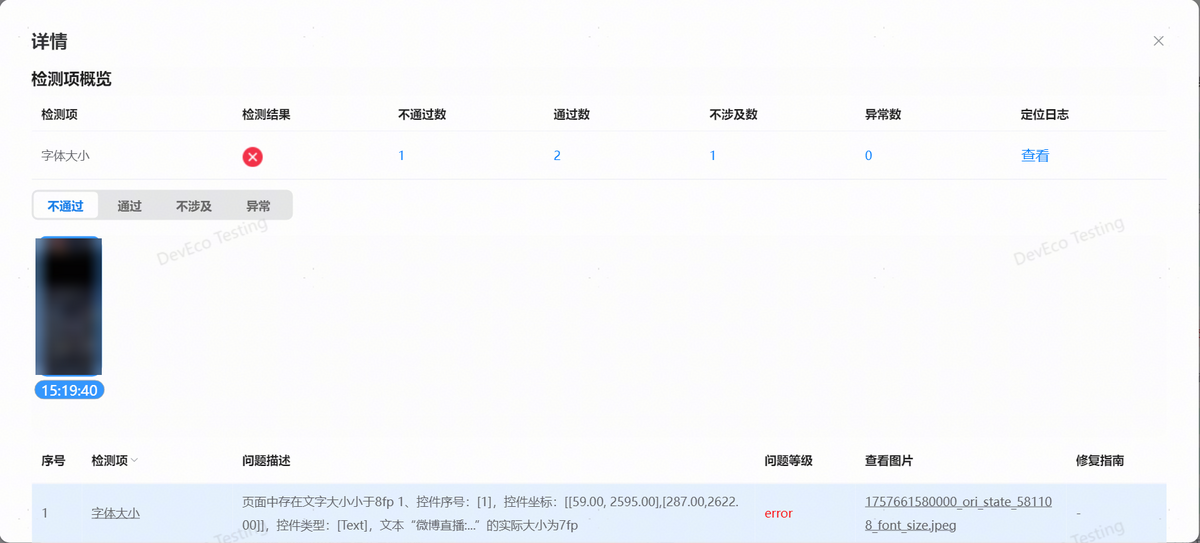Click the red failed result icon

[253, 156]
